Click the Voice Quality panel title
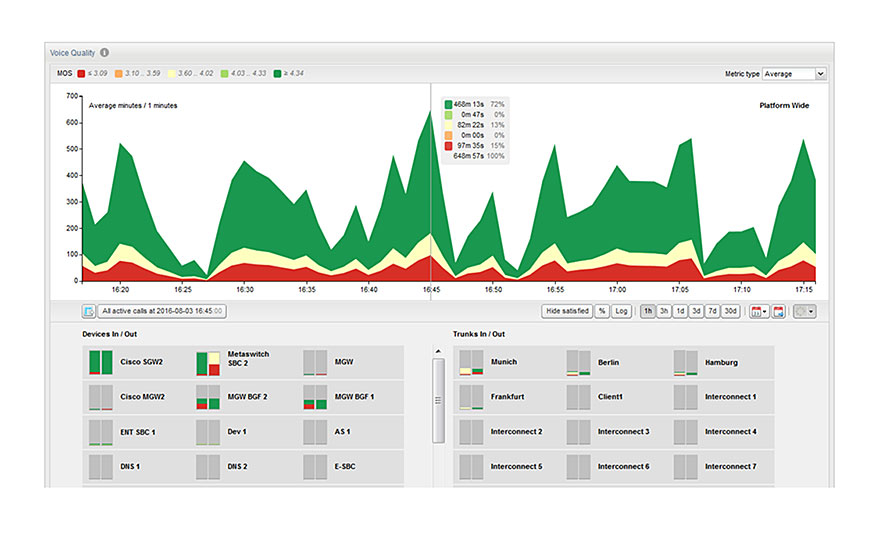880x533 pixels. tap(72, 53)
